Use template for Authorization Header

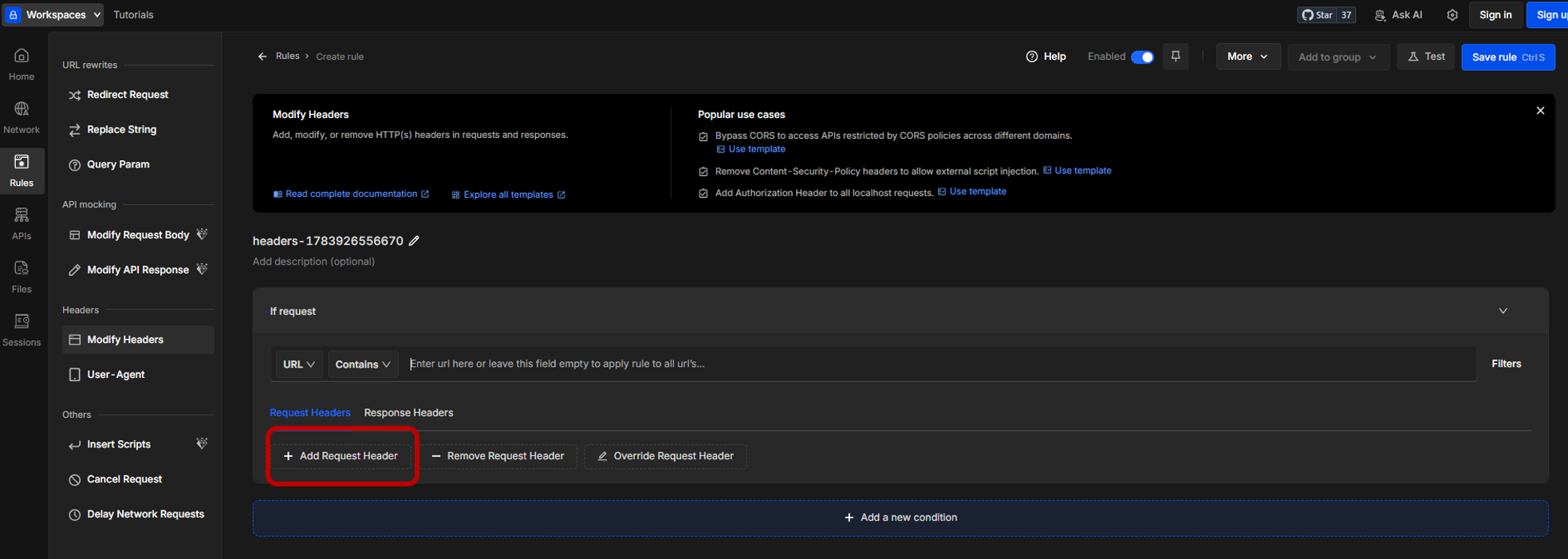pyautogui.click(x=972, y=191)
